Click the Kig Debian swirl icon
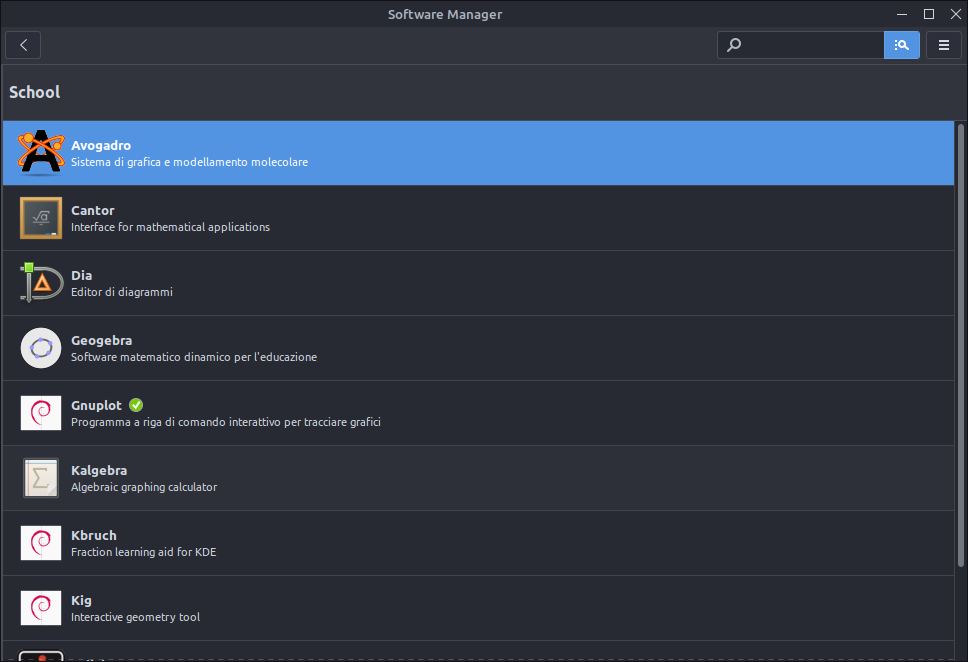968x662 pixels. coord(41,608)
